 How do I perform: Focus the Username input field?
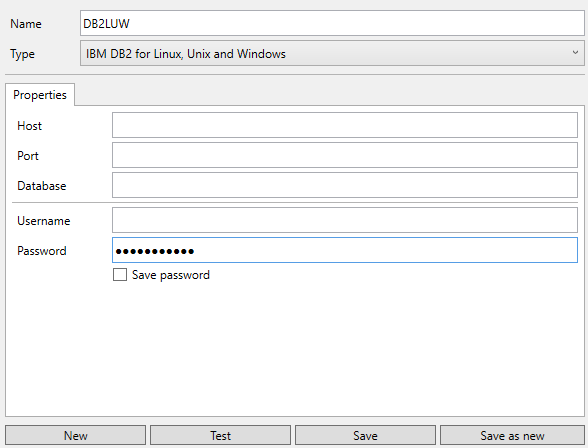(x=345, y=220)
